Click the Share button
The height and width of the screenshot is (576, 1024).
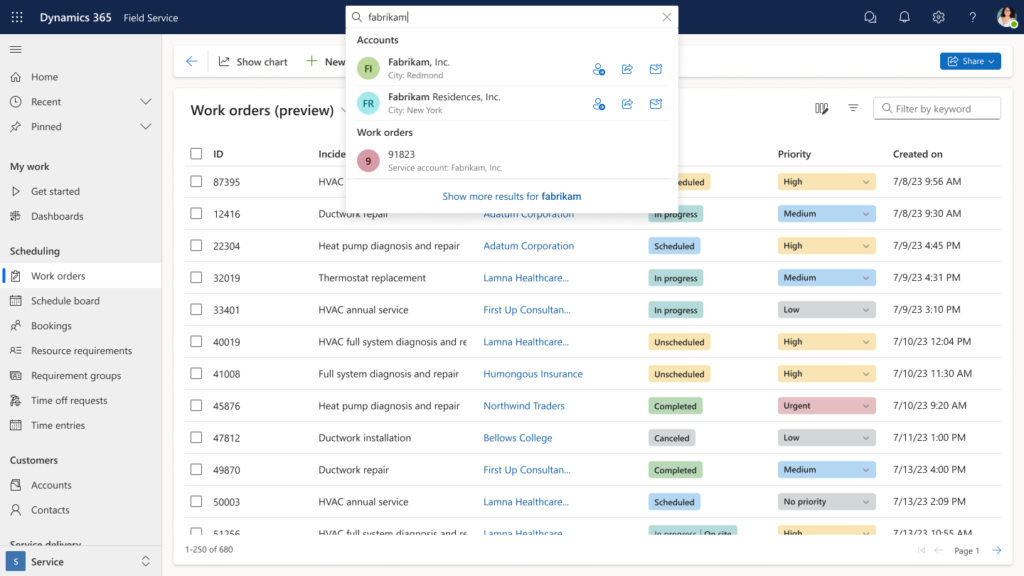(969, 62)
